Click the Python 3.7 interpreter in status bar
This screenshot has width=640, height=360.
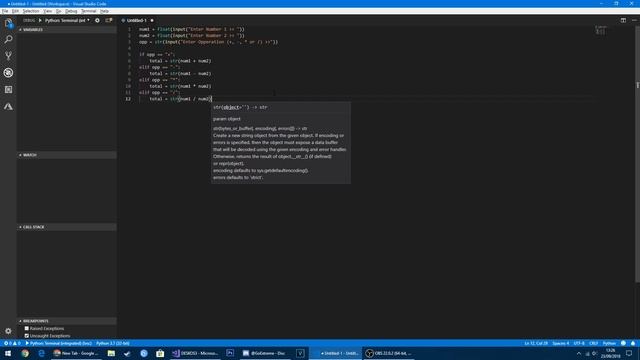tap(113, 344)
